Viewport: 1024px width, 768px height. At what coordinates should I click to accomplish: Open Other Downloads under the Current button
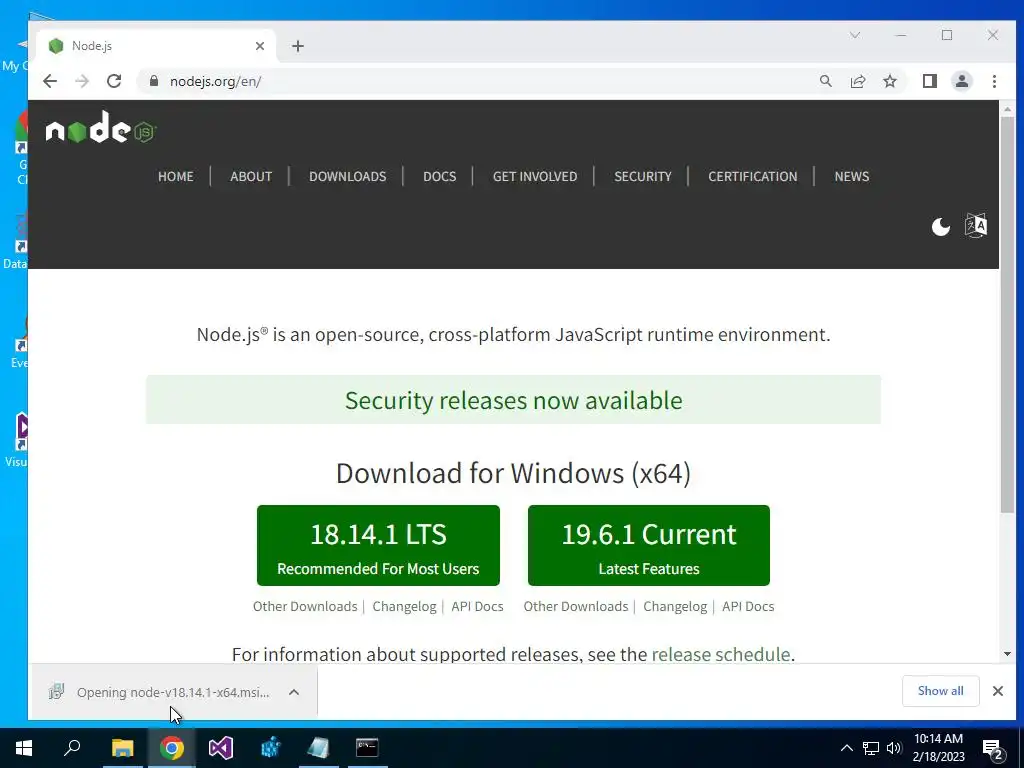pos(575,606)
